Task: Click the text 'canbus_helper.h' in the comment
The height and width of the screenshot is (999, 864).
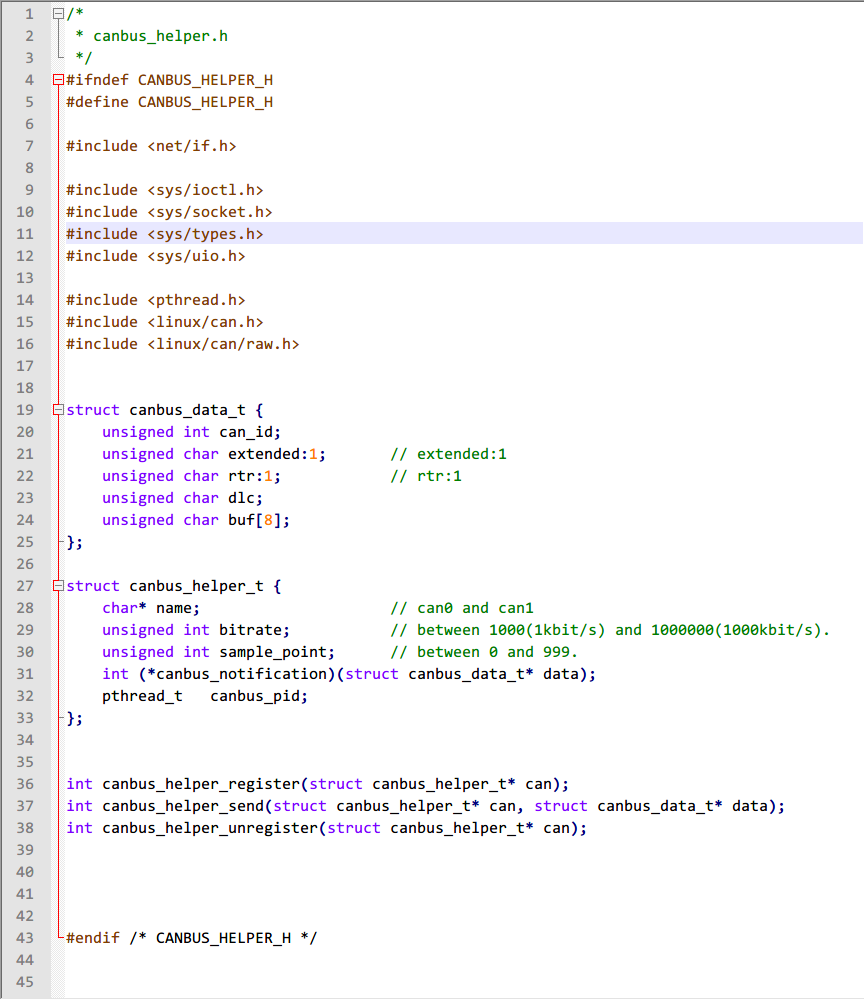Action: (x=161, y=36)
